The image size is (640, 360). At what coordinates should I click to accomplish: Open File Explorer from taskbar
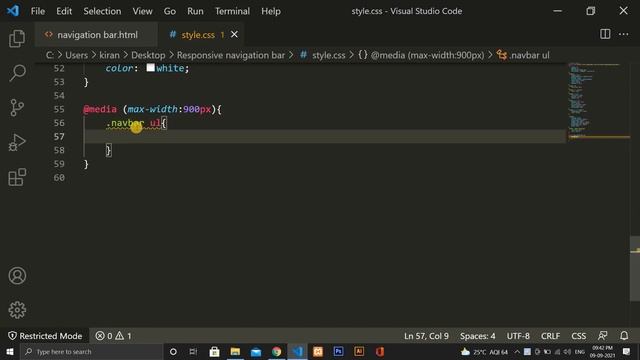pyautogui.click(x=235, y=351)
